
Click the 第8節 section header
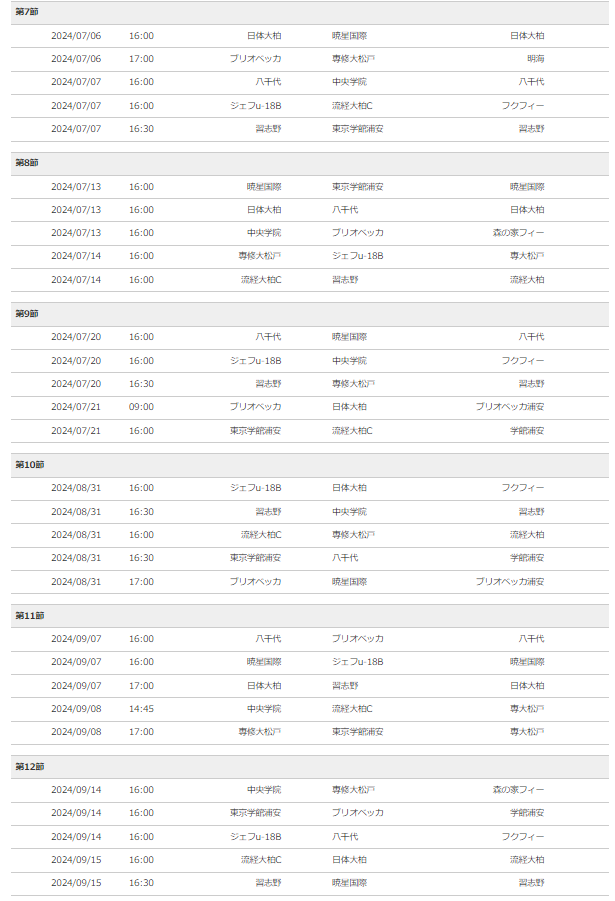[309, 163]
